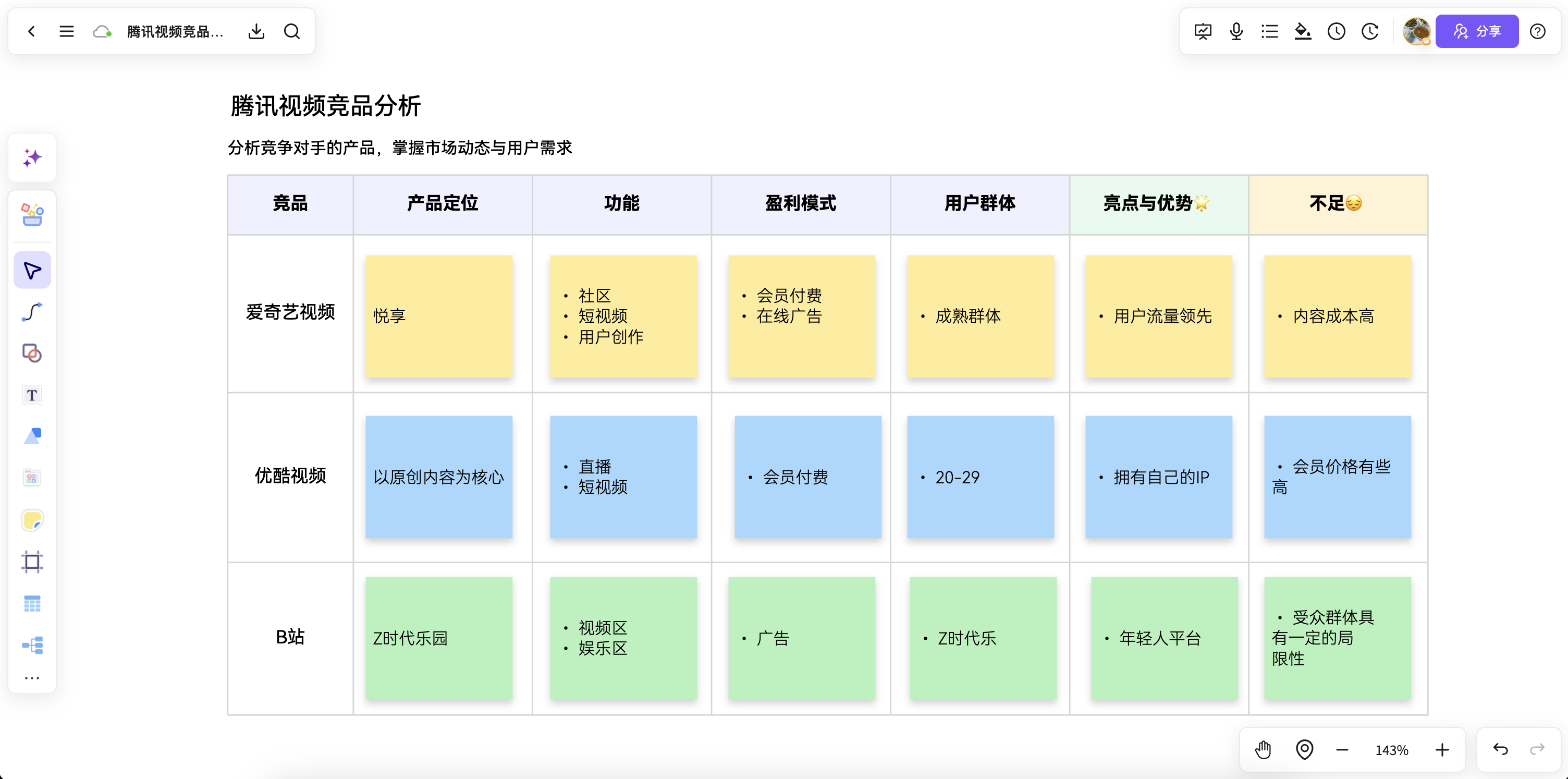Select the blue 20-29 sticky note

pyautogui.click(x=980, y=477)
